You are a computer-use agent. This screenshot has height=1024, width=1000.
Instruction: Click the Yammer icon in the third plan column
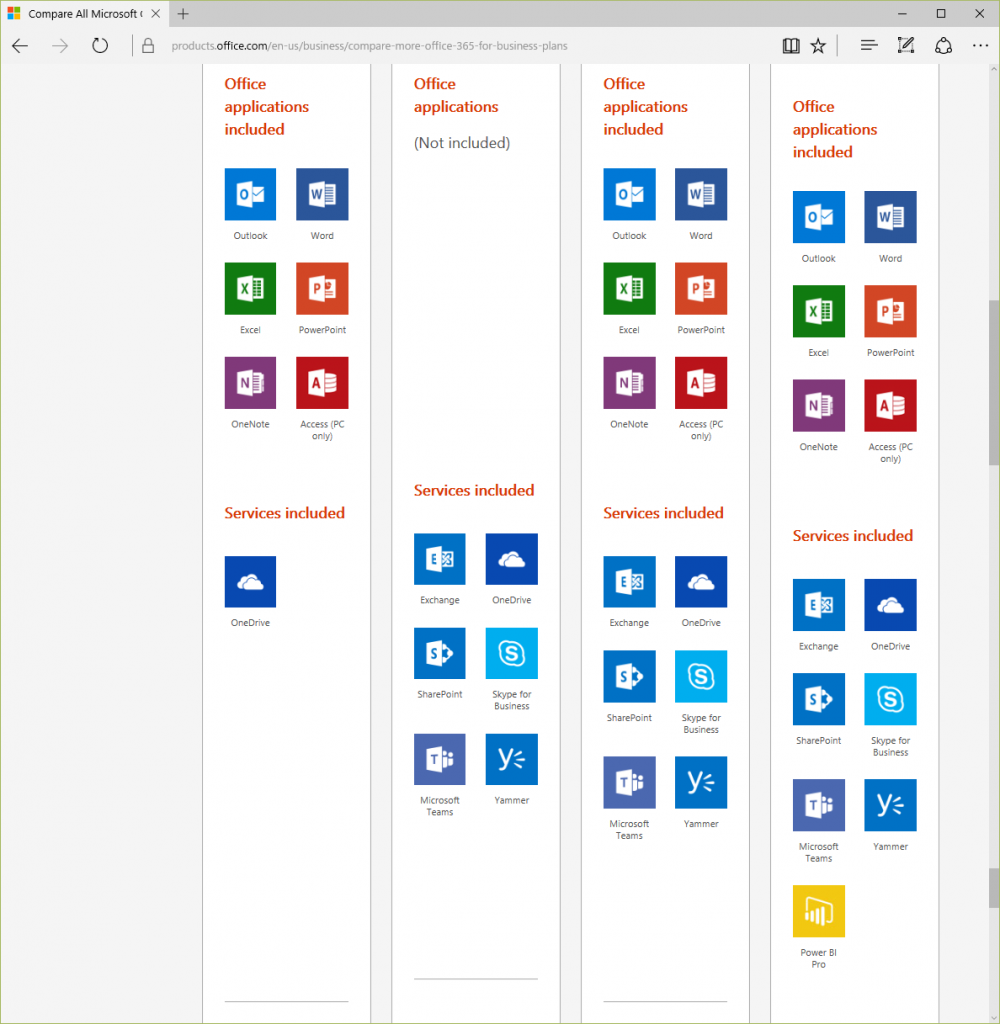point(701,782)
